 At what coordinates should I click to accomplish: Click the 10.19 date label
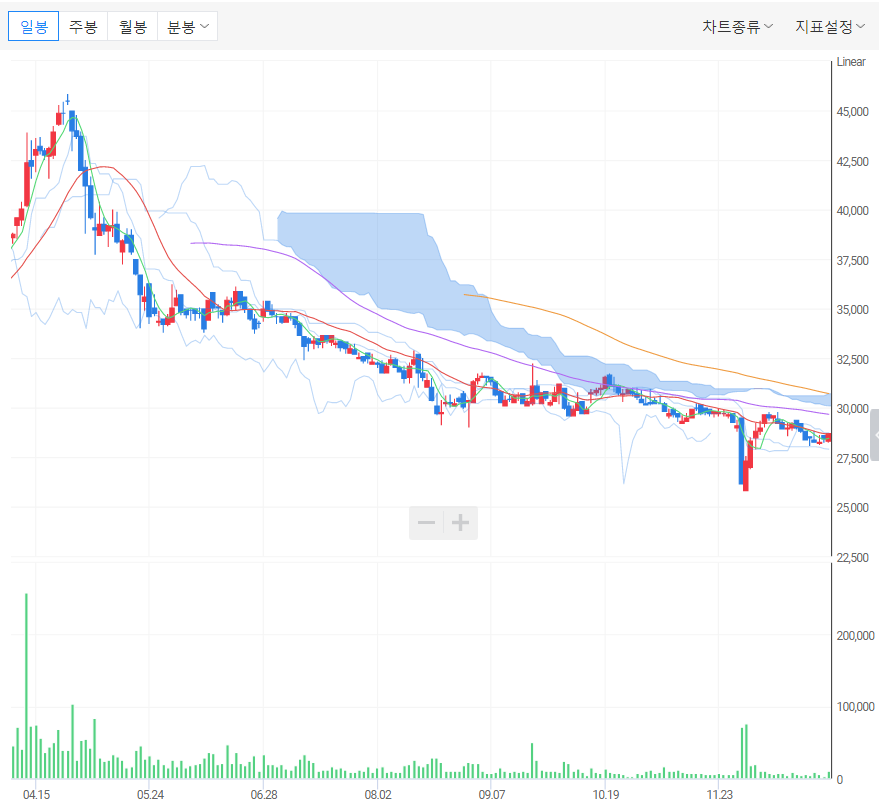606,794
